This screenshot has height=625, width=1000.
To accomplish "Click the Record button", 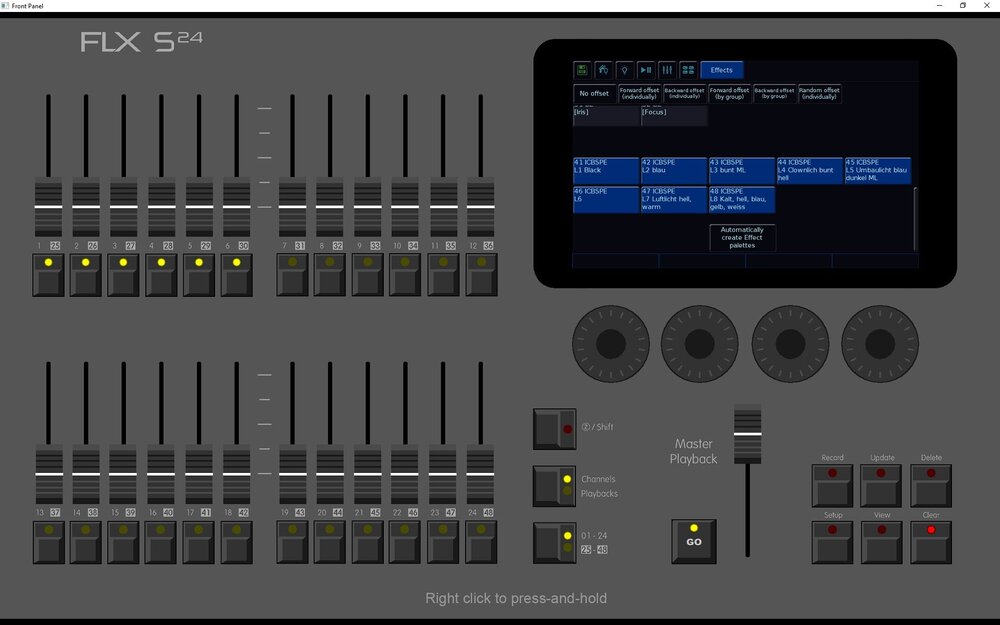I will (x=832, y=486).
